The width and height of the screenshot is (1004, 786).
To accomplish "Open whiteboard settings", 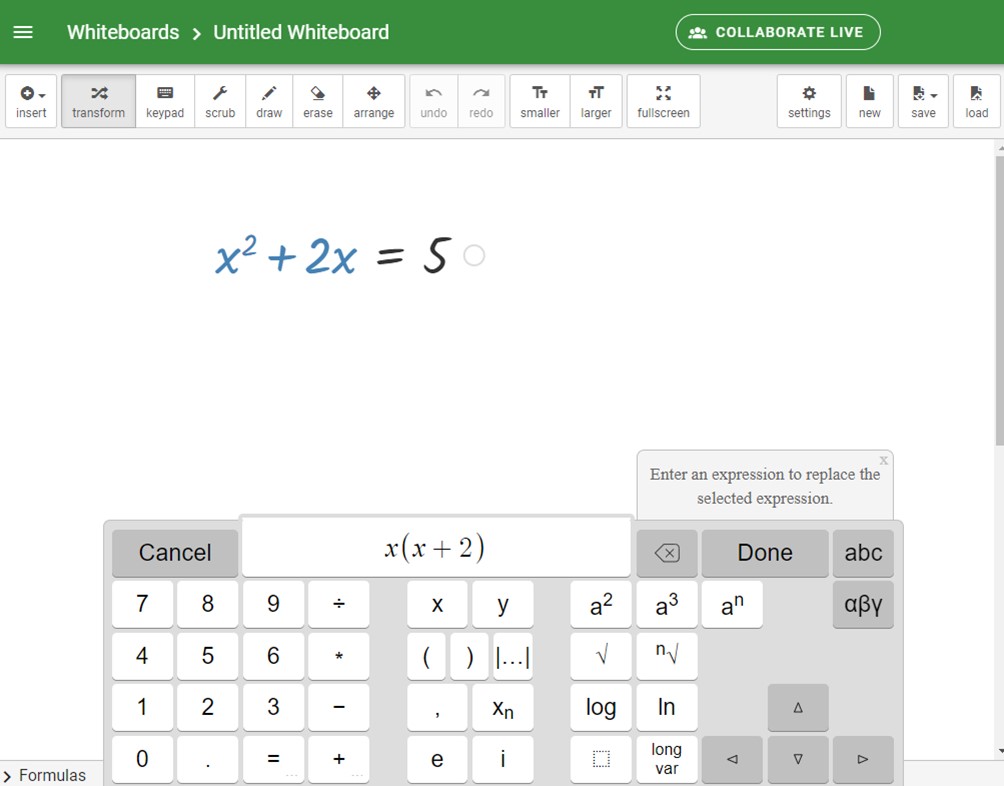I will pyautogui.click(x=809, y=101).
